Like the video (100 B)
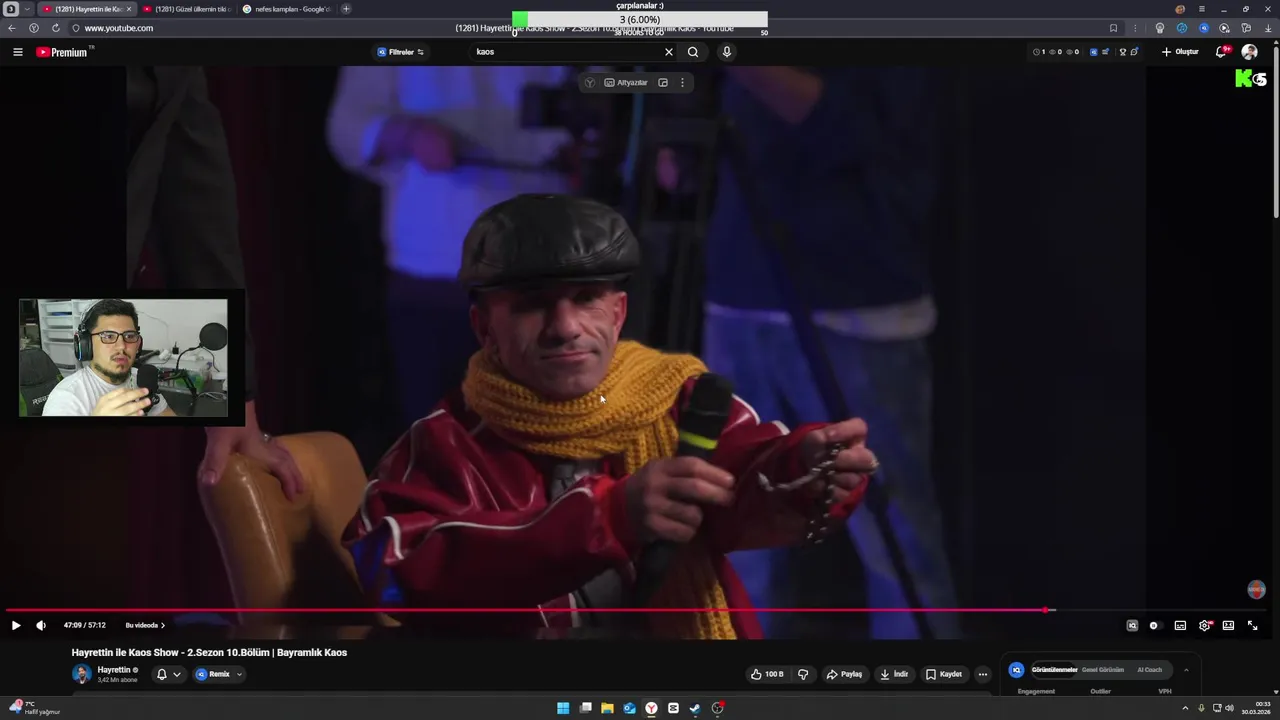The width and height of the screenshot is (1280, 720). click(767, 674)
